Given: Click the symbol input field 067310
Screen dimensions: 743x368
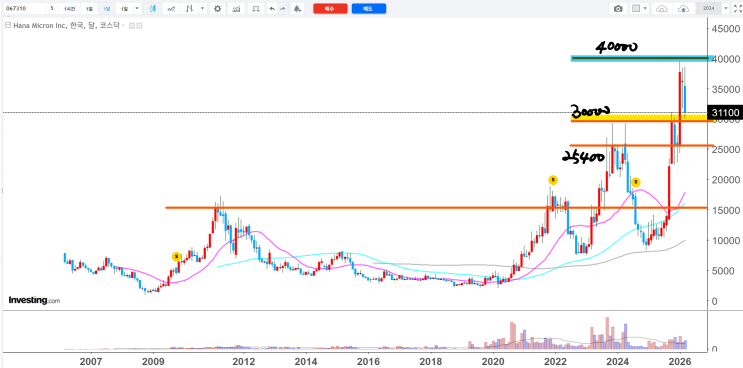Looking at the screenshot, I should [23, 9].
